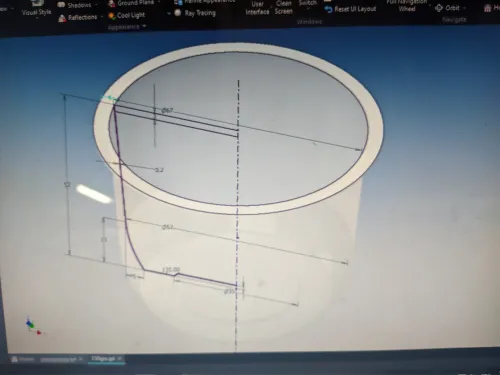Close the first .ipt document tab
500x375 pixels.
[81, 359]
